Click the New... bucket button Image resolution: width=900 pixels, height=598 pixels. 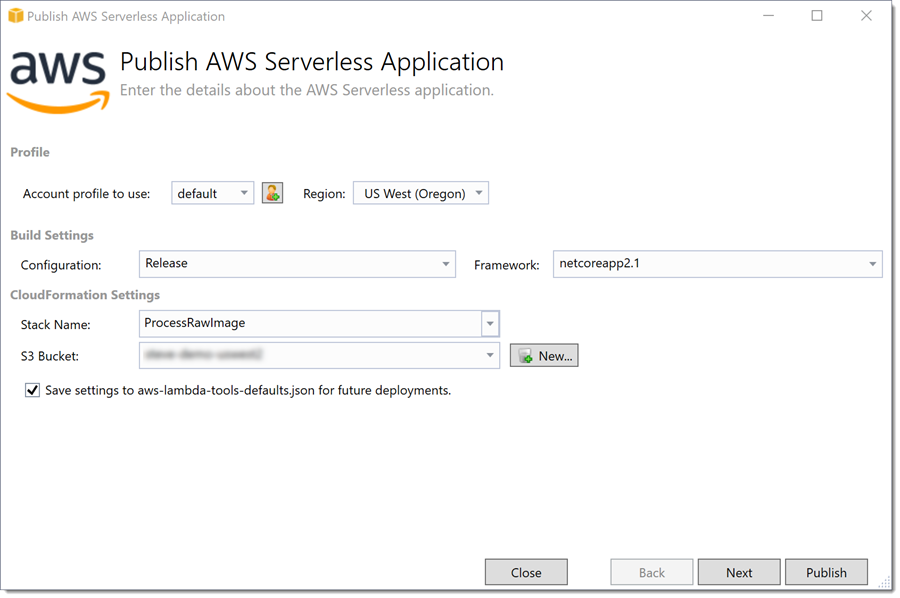[x=544, y=355]
